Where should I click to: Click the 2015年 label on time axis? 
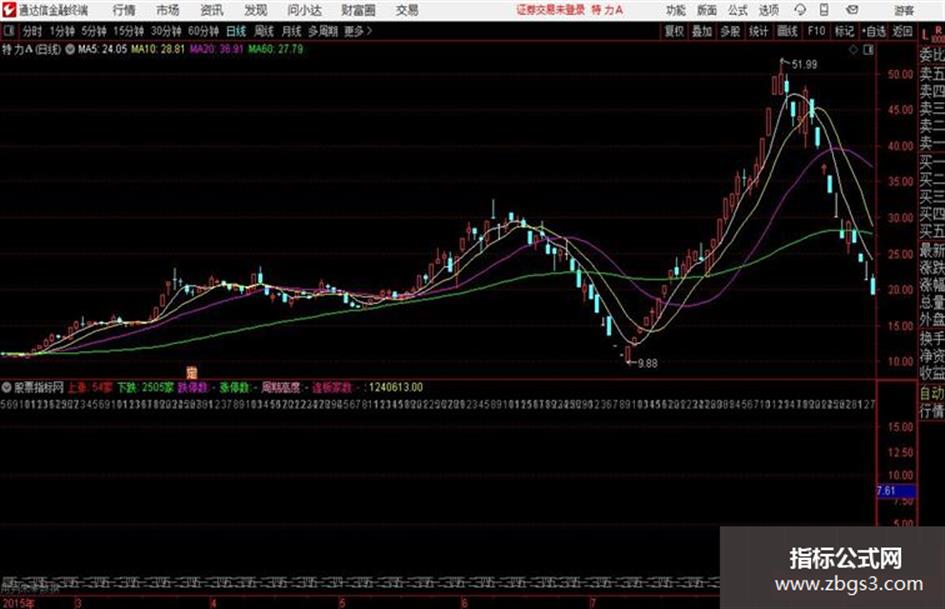18,603
